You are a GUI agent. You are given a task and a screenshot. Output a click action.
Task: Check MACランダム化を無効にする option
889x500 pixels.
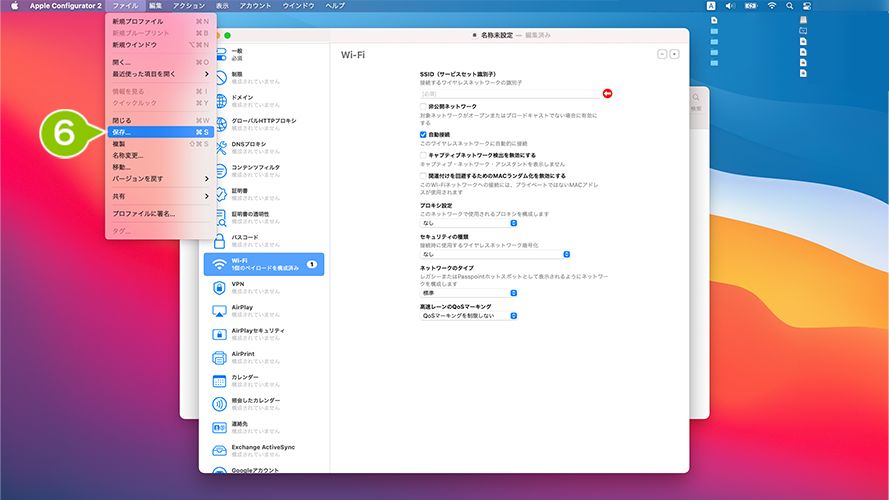[x=423, y=176]
